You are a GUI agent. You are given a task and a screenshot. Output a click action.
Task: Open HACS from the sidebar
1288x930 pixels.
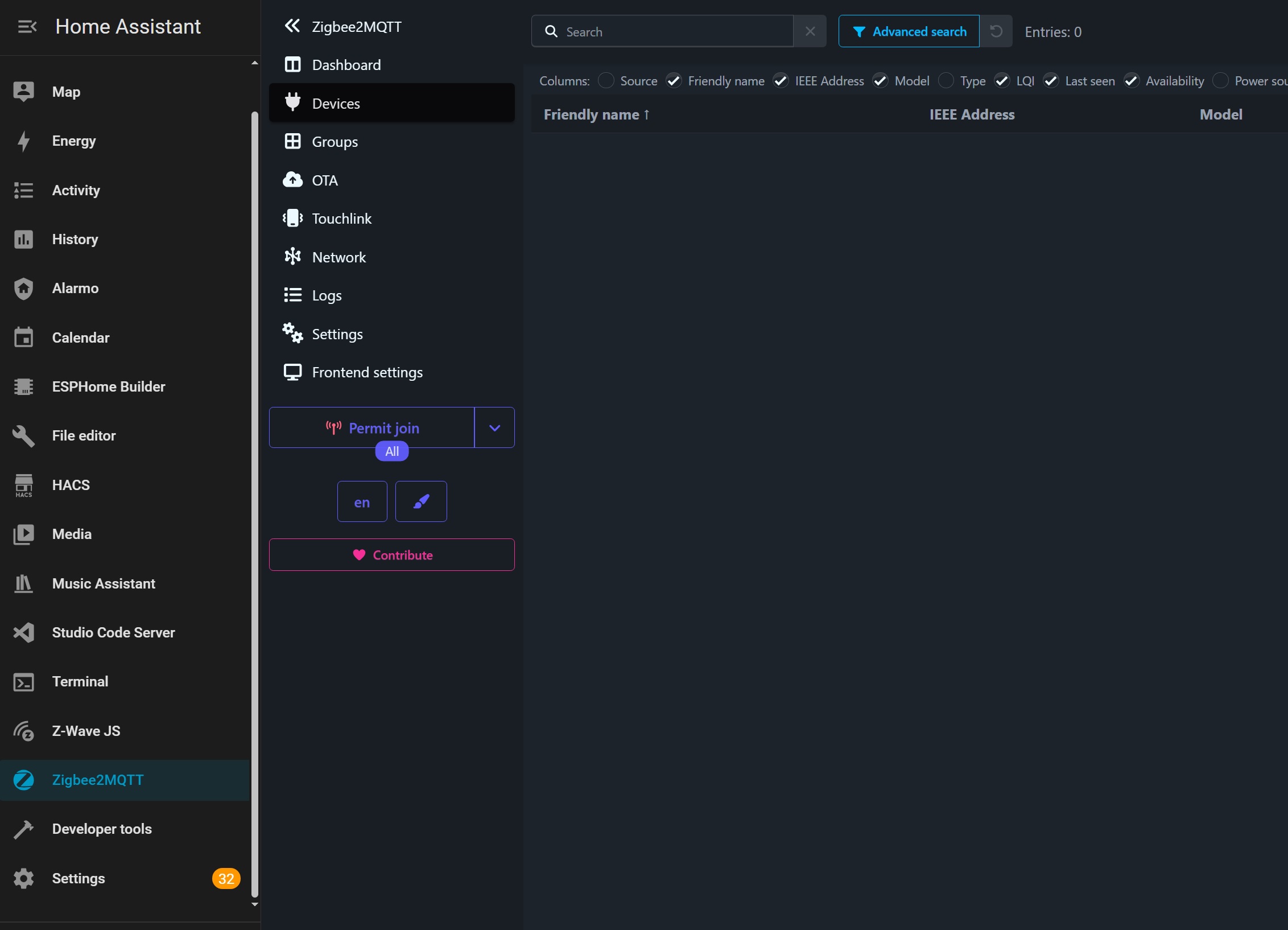click(71, 485)
